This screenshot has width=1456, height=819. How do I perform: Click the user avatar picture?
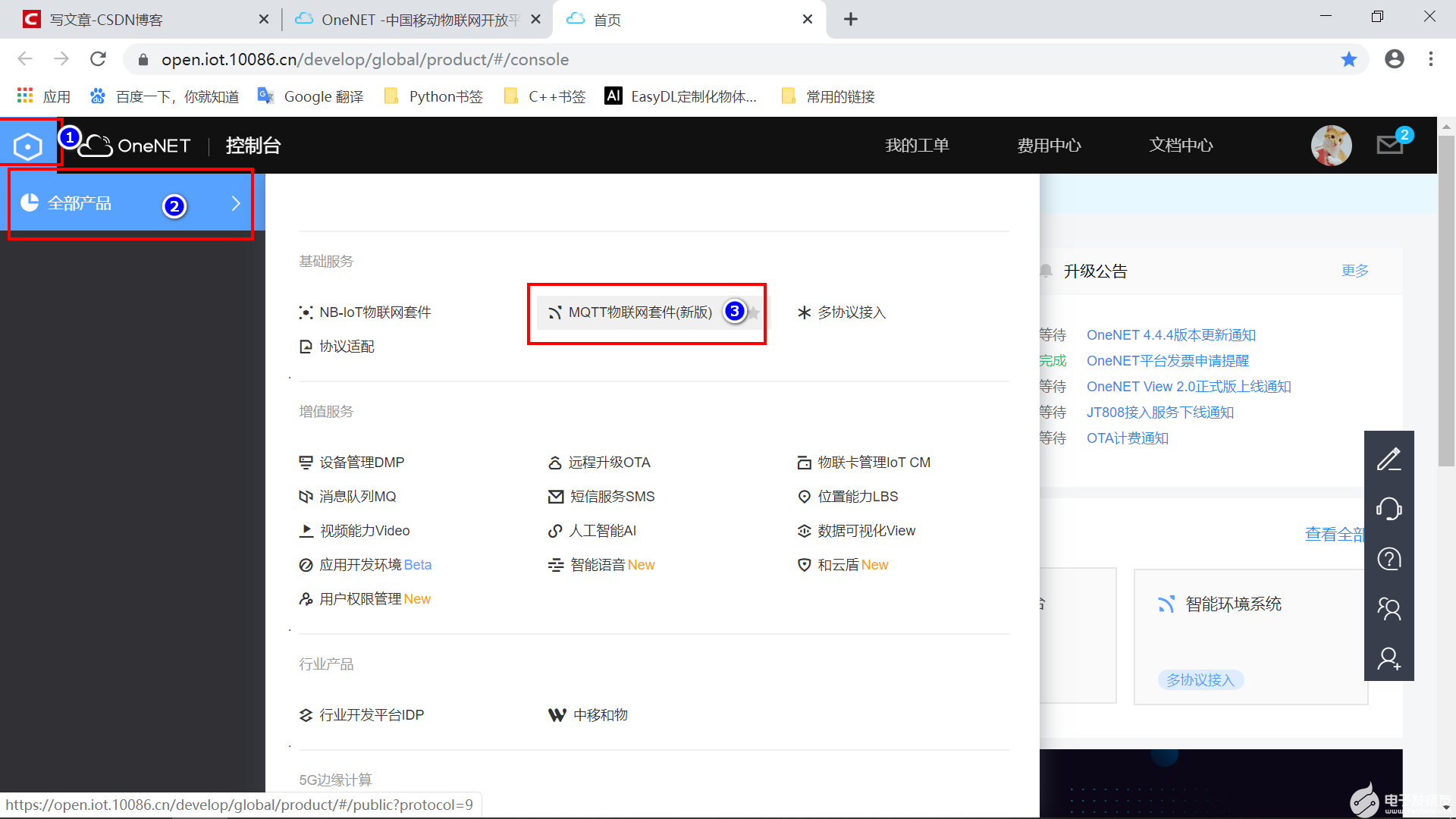pos(1331,145)
